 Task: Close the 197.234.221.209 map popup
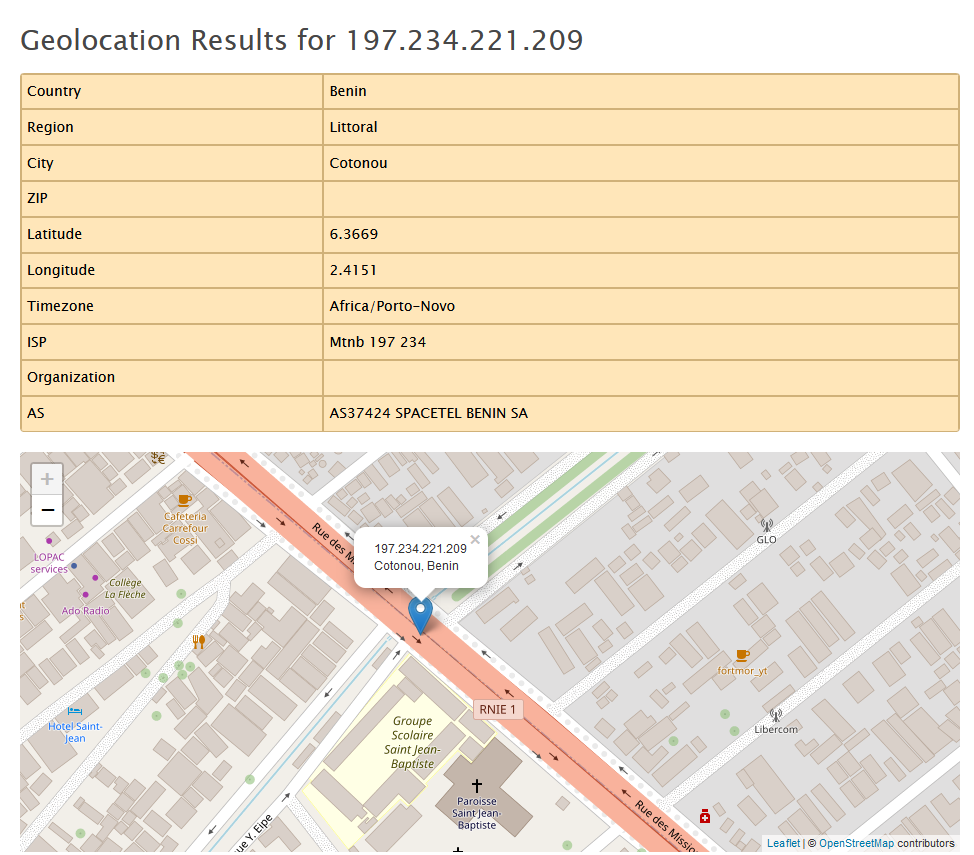pyautogui.click(x=475, y=540)
